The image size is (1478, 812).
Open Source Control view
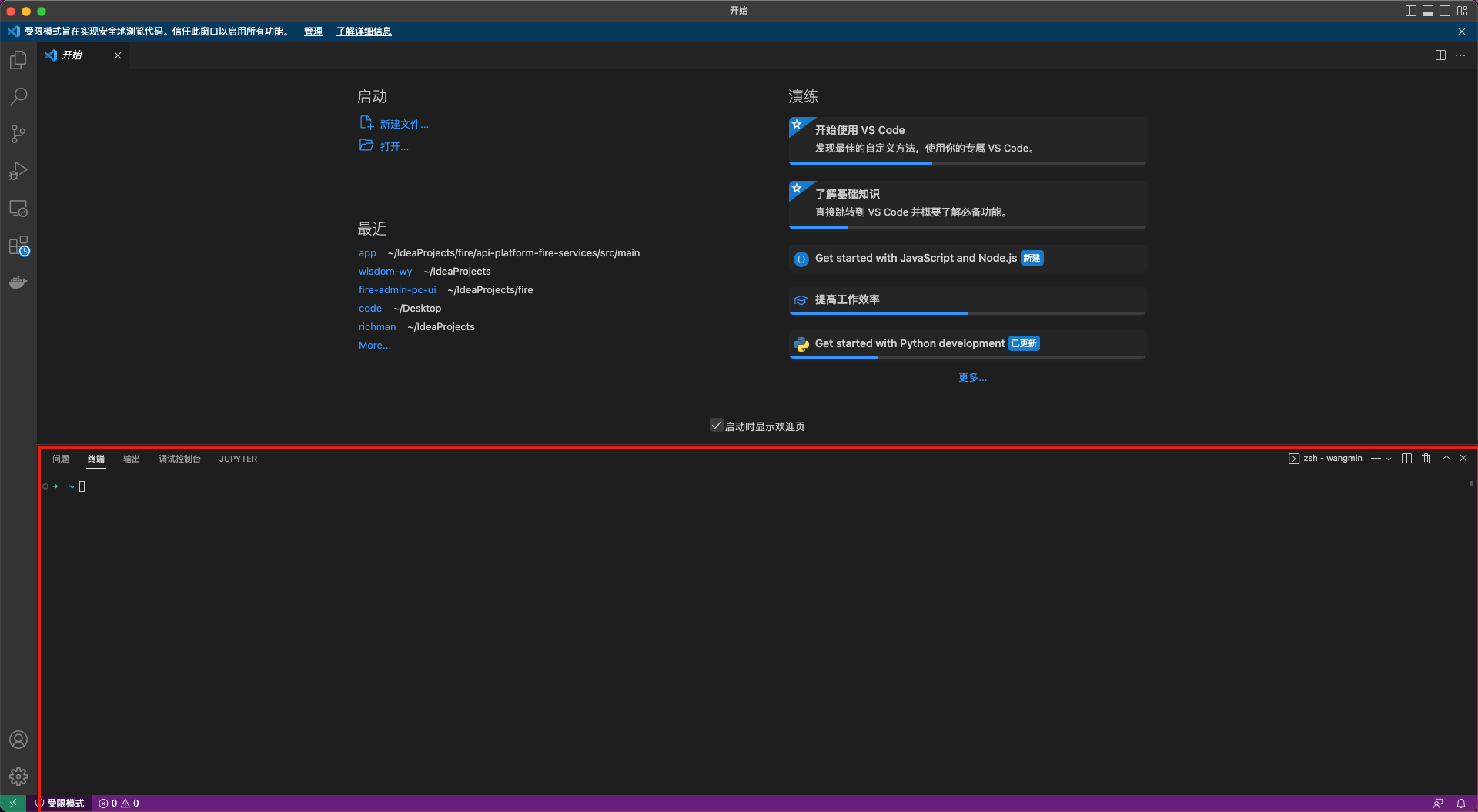18,134
